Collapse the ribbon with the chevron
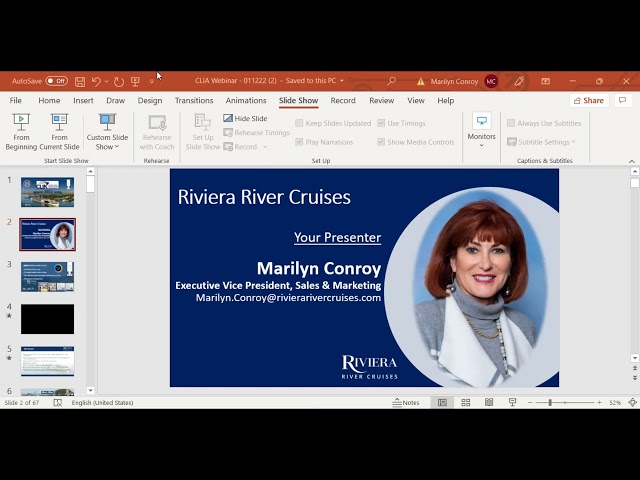The image size is (640, 480). click(632, 161)
